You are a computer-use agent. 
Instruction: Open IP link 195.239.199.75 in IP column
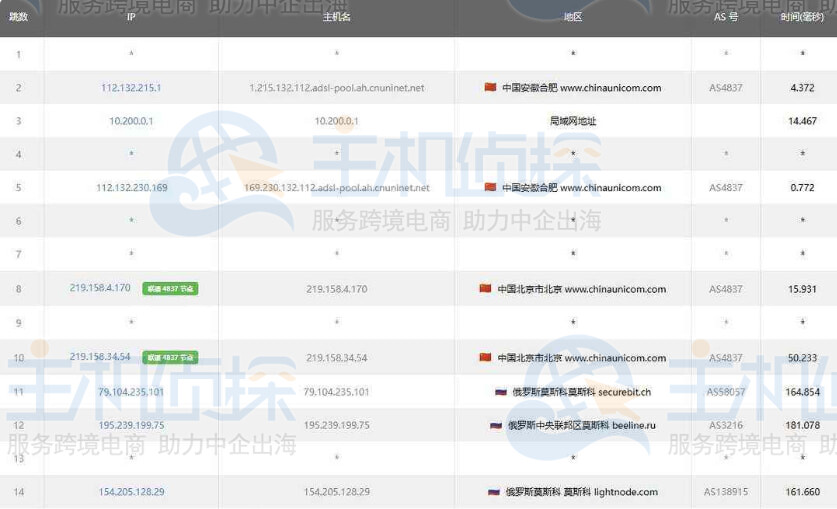point(131,425)
